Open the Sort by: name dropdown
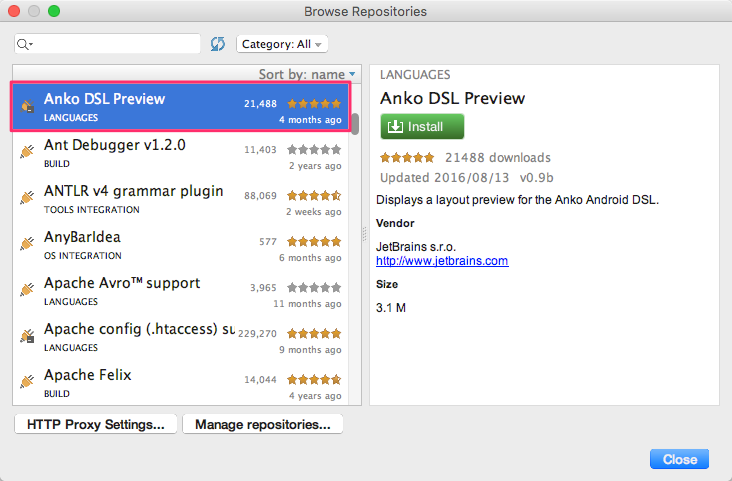 307,74
